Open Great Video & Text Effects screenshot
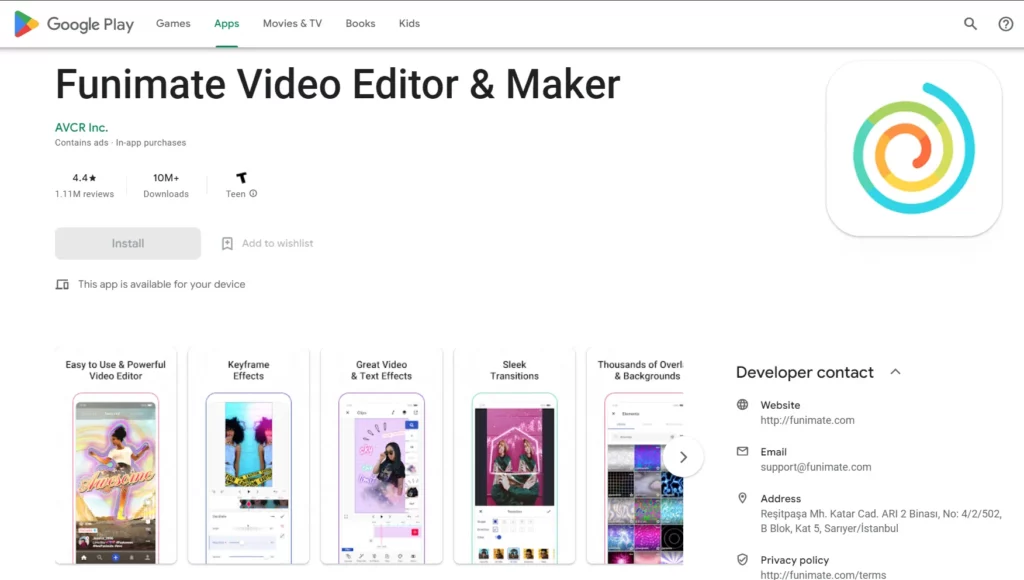Viewport: 1024px width, 580px height. click(381, 456)
